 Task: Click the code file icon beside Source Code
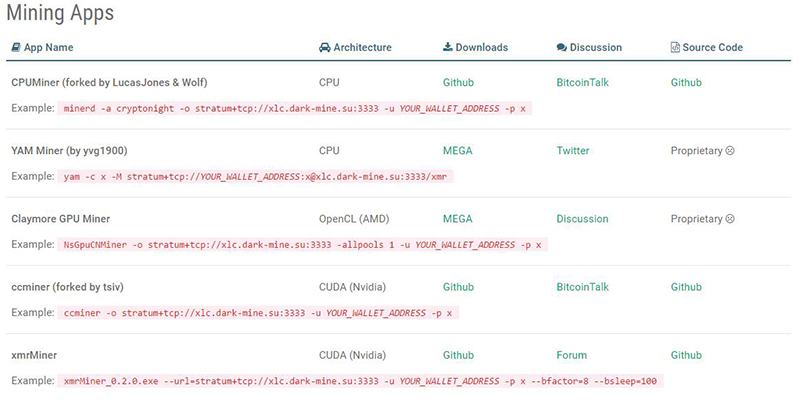[675, 47]
